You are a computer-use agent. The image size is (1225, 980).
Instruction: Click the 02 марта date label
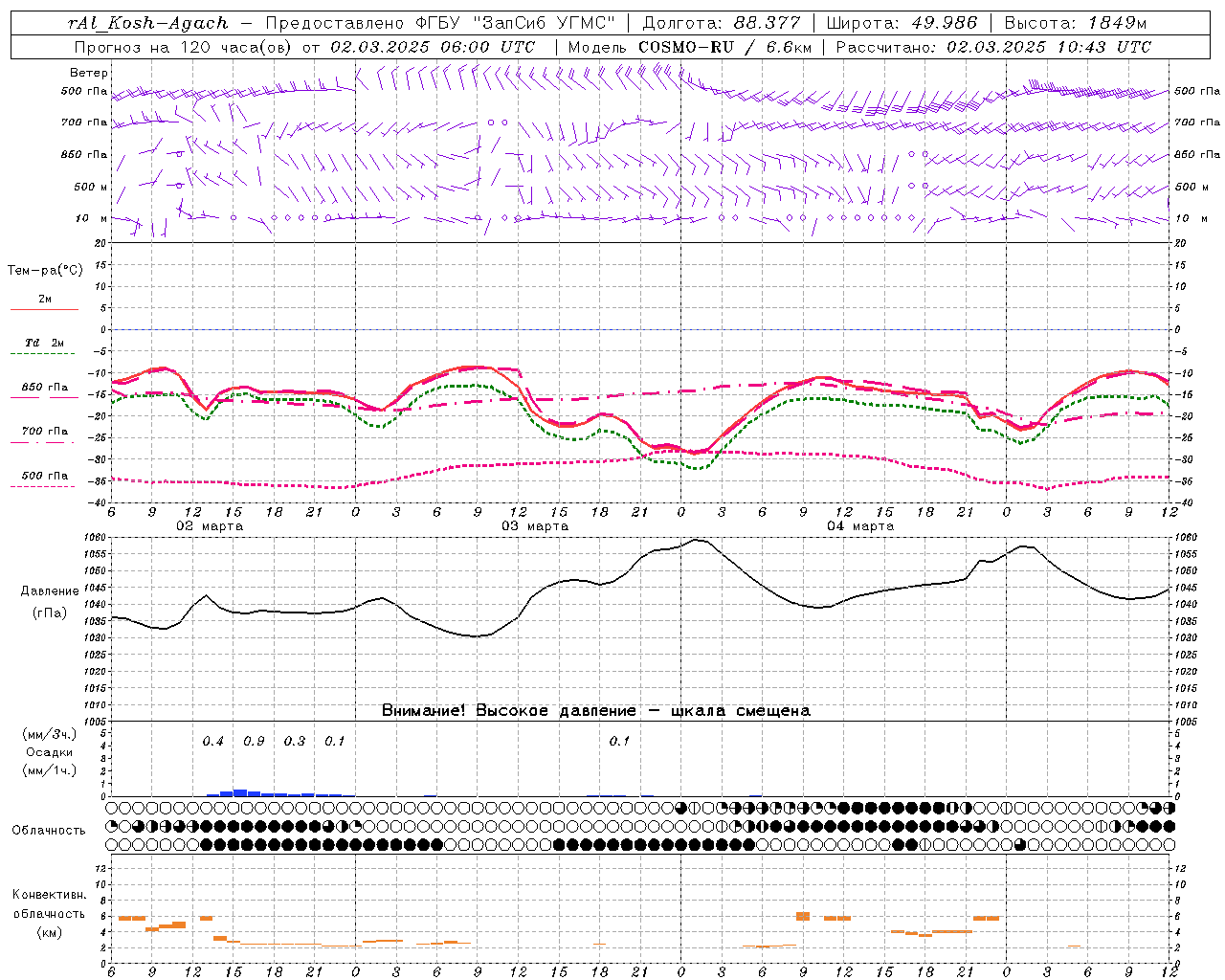pyautogui.click(x=210, y=526)
